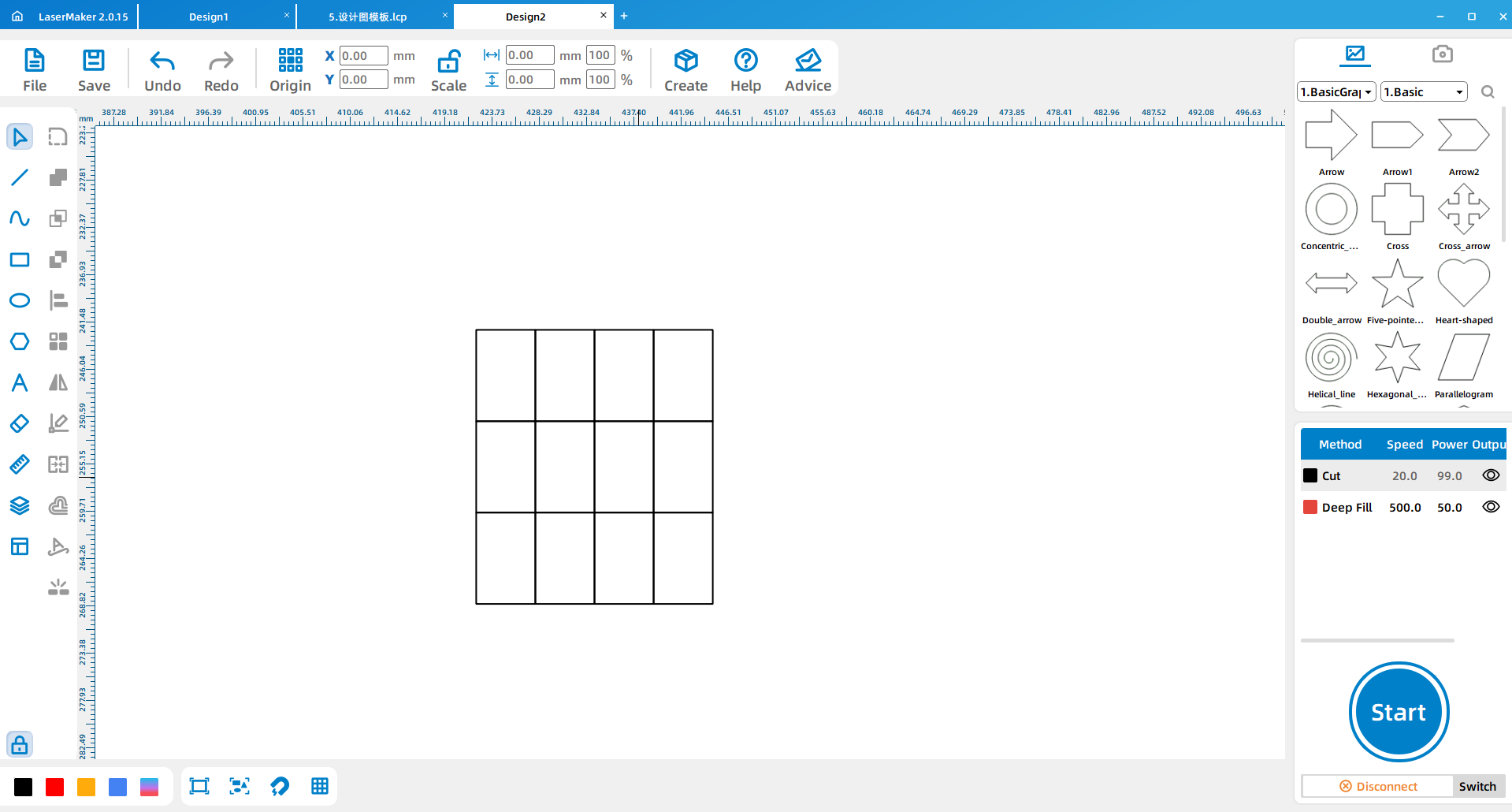Click the height percentage field
This screenshot has height=812, width=1512.
[600, 80]
